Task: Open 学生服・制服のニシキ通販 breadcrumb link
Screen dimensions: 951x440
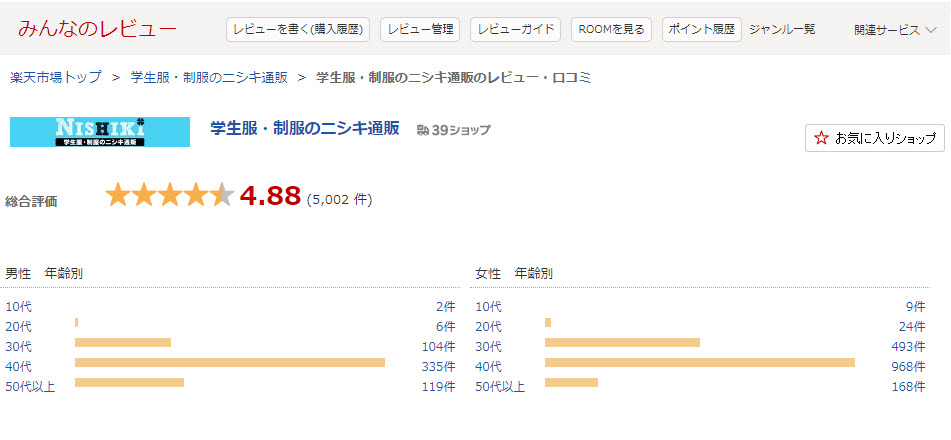Action: (209, 77)
